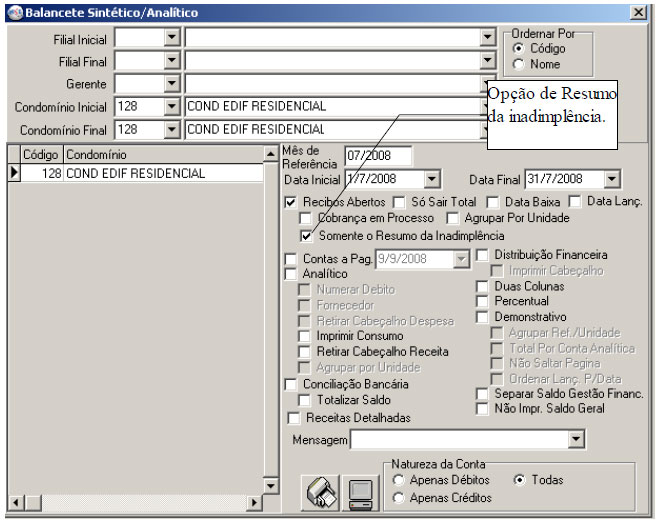Select Nome in Ordenar Por
The width and height of the screenshot is (658, 523).
(518, 64)
